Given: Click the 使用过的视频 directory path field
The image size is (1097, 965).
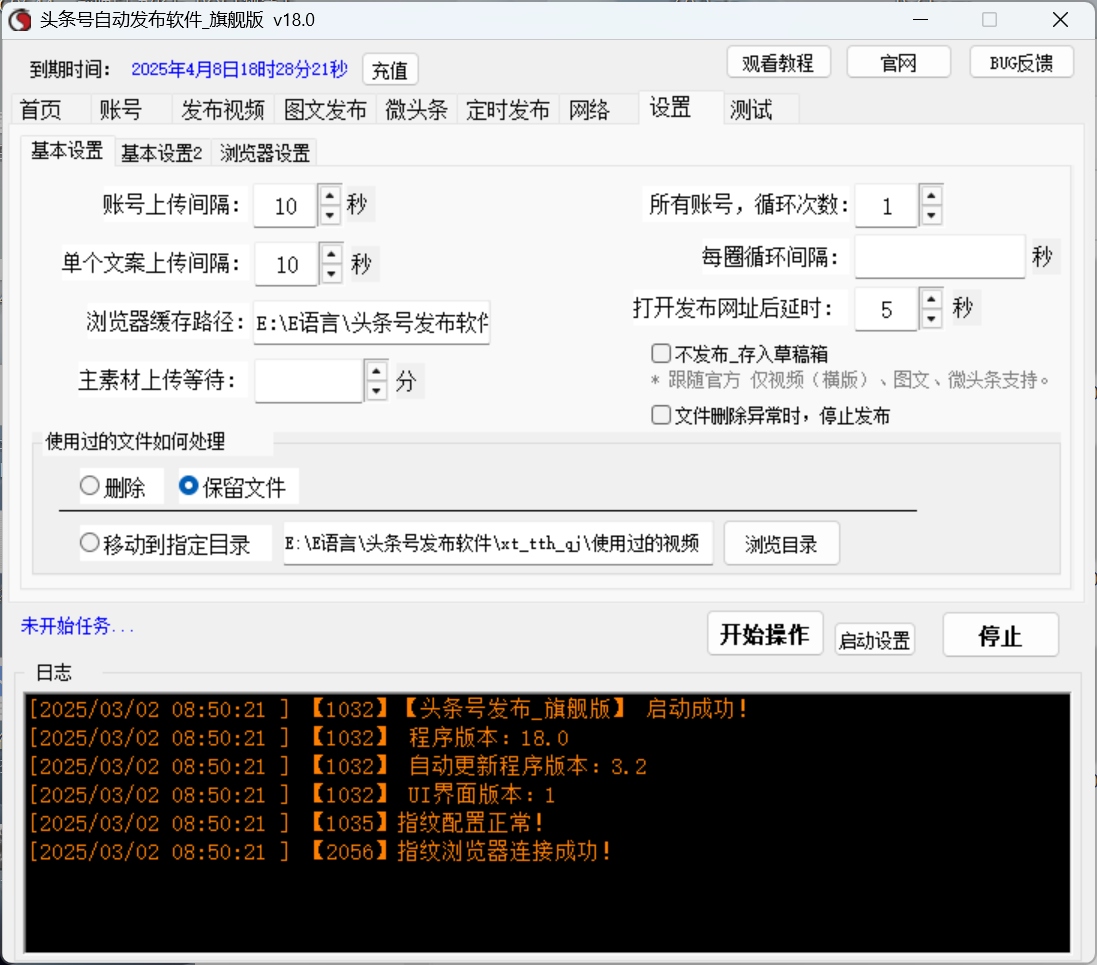Looking at the screenshot, I should coord(498,543).
